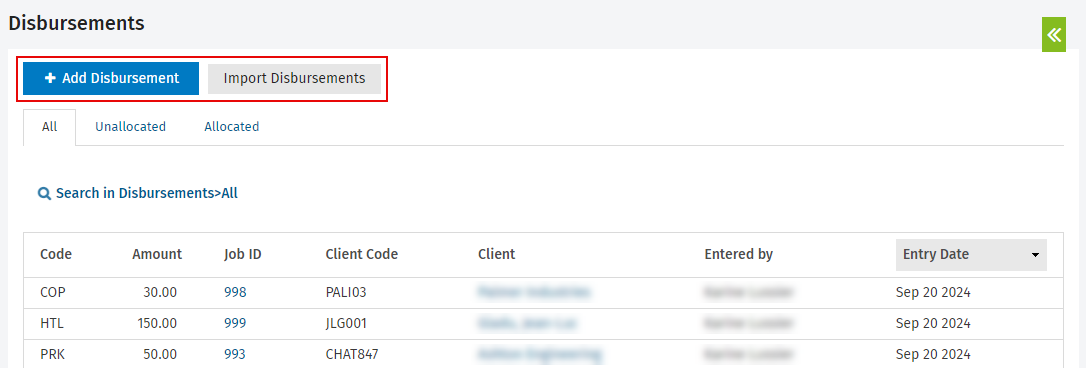Click the Entered by column header
1086x368 pixels.
point(738,254)
